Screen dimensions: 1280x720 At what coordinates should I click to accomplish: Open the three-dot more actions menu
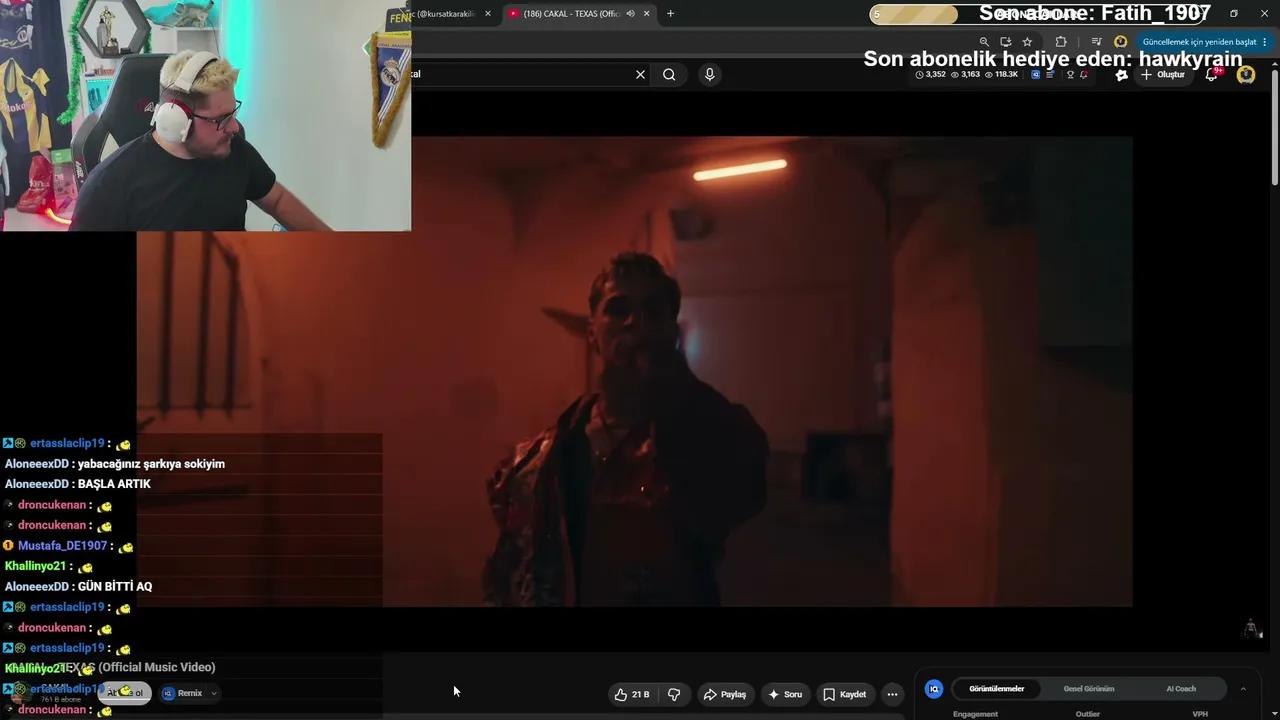click(x=892, y=694)
